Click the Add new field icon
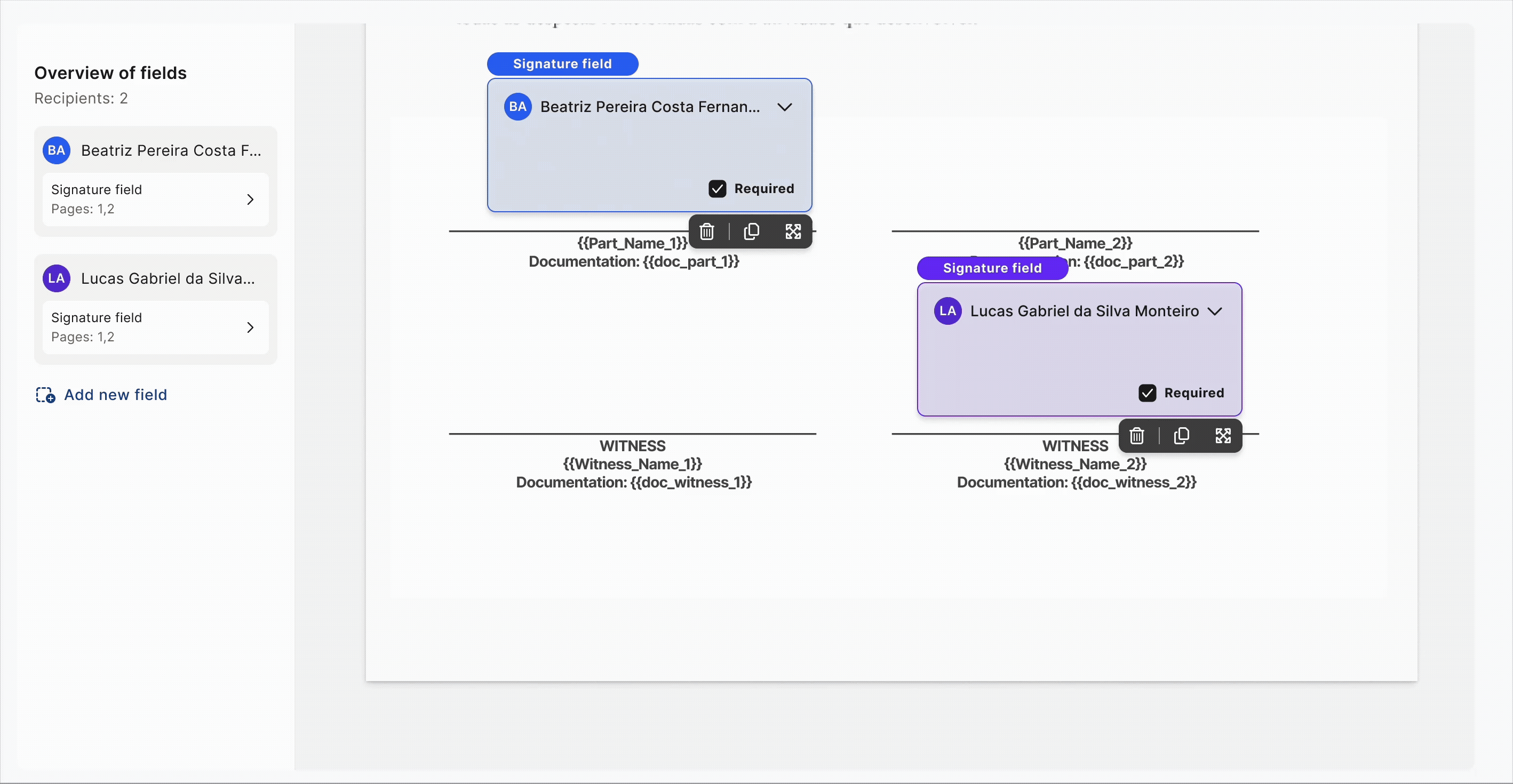Viewport: 1513px width, 784px height. point(45,395)
